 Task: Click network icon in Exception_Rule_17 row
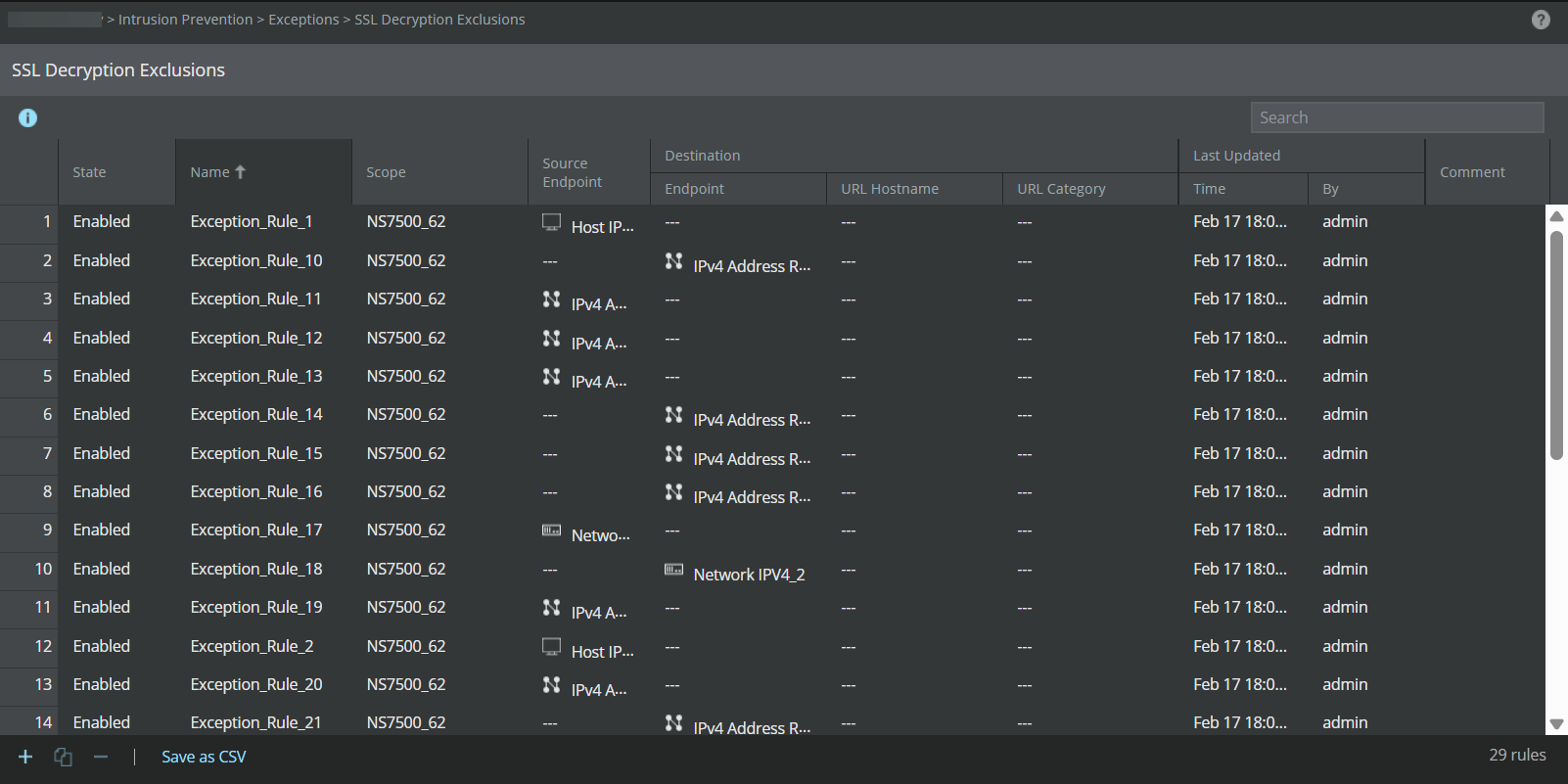(552, 530)
